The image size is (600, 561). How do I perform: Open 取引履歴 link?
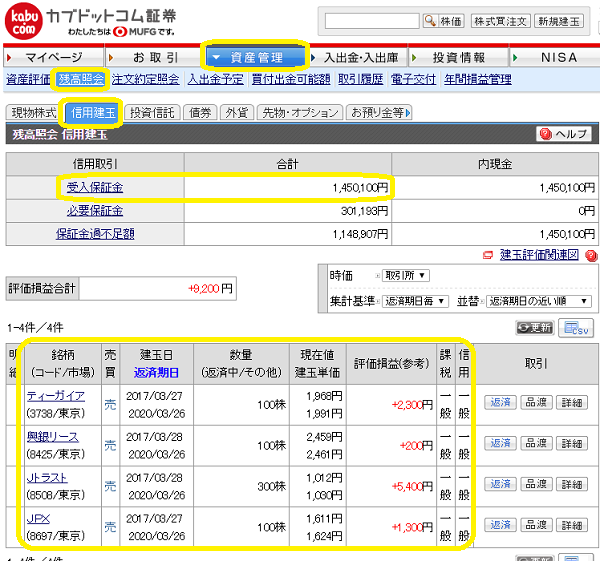click(360, 79)
